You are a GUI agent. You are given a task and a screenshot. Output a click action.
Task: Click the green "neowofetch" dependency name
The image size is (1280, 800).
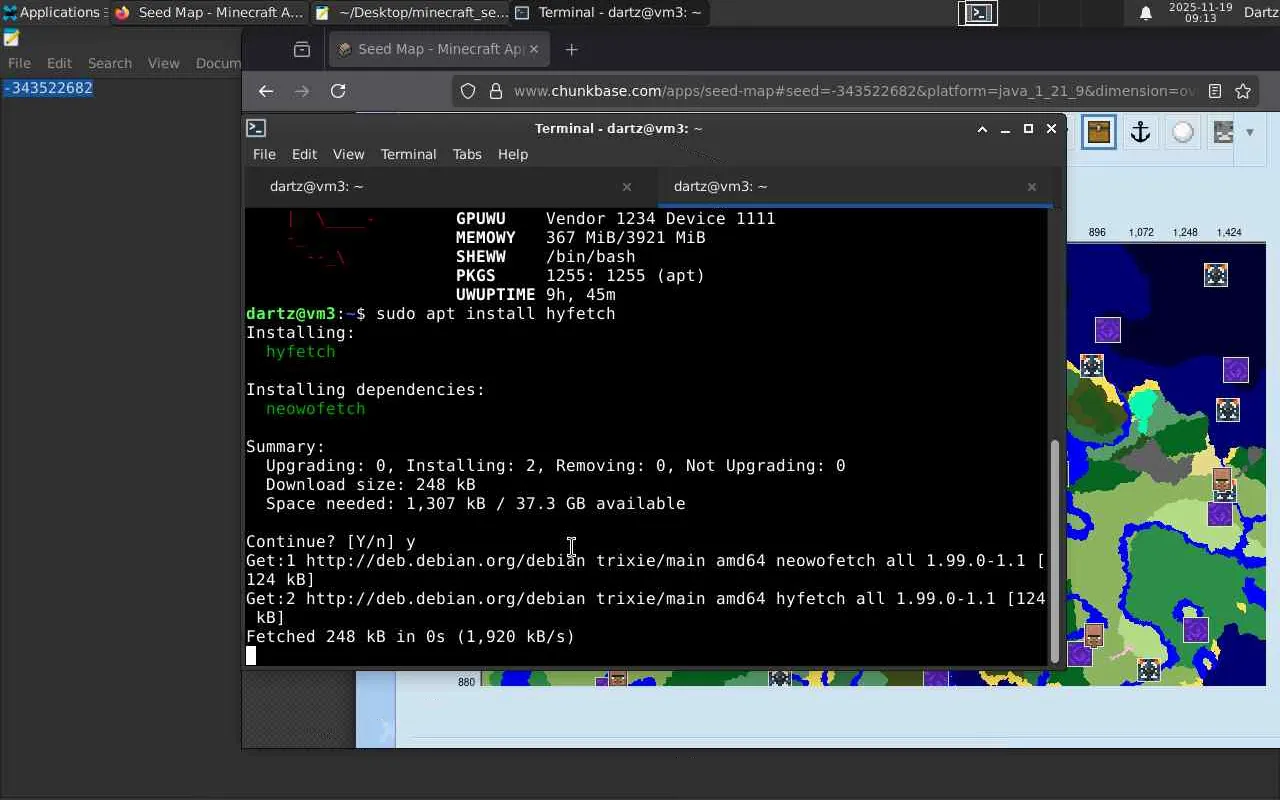(x=315, y=409)
